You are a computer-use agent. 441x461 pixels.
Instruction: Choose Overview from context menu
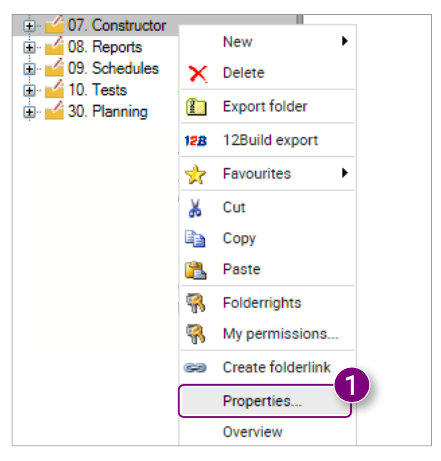click(252, 432)
